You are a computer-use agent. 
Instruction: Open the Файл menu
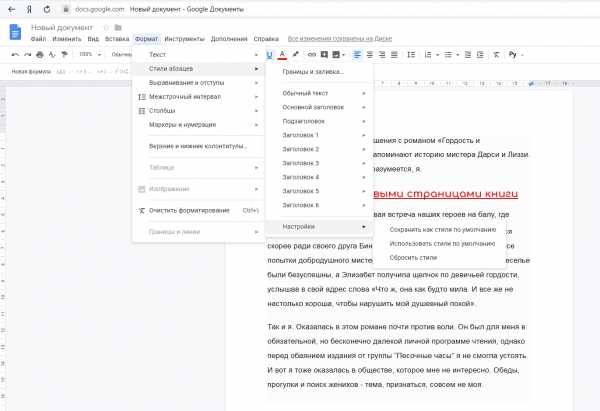click(x=38, y=39)
